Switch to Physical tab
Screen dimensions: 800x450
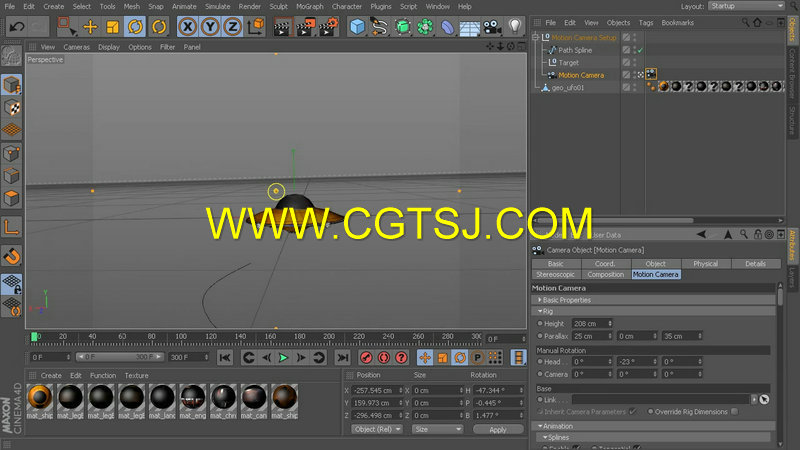click(706, 264)
